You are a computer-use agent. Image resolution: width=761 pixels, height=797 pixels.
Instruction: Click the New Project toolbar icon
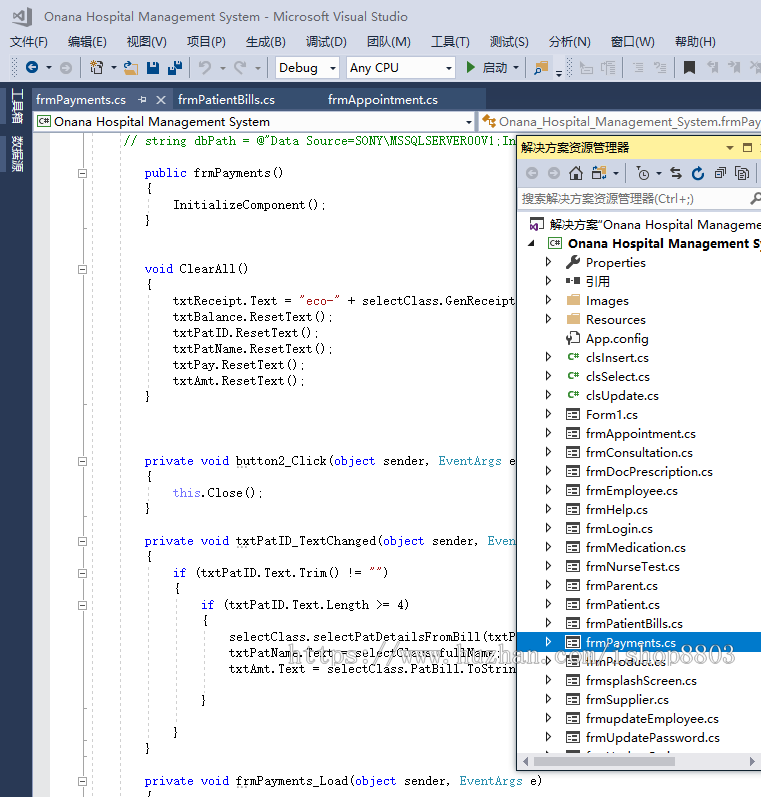[97, 67]
